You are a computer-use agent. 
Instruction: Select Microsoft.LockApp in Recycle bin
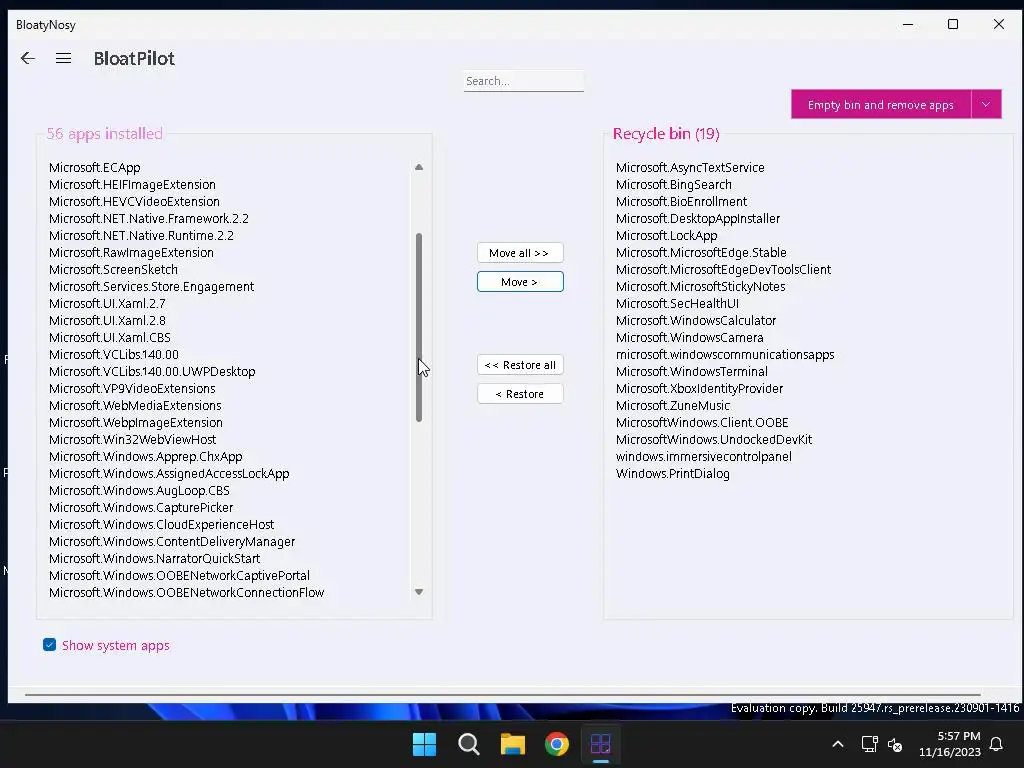tap(667, 235)
